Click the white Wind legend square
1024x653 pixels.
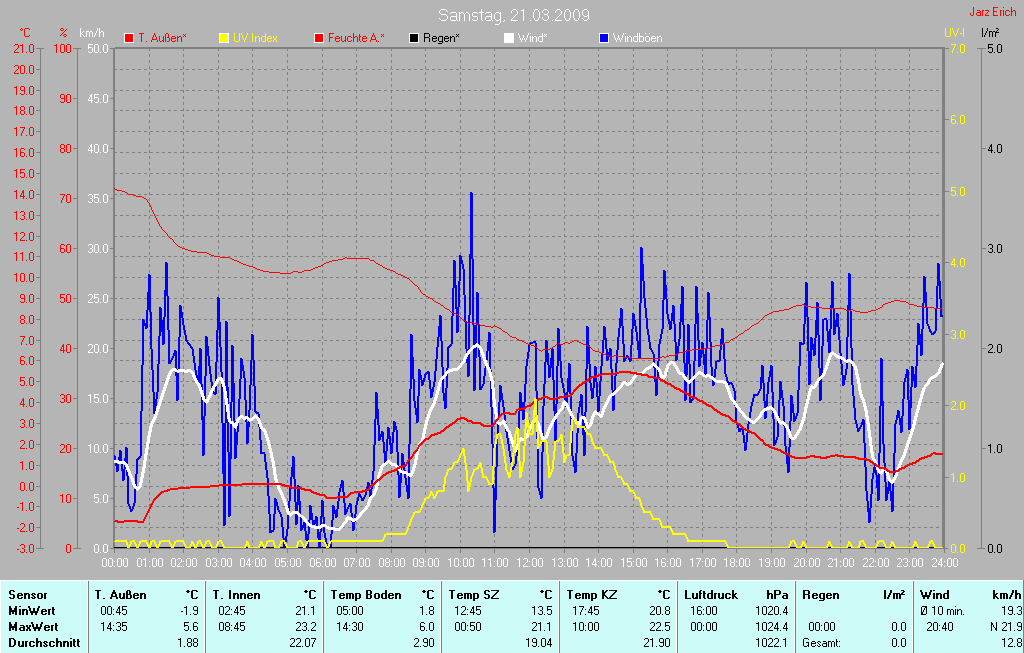(x=509, y=38)
